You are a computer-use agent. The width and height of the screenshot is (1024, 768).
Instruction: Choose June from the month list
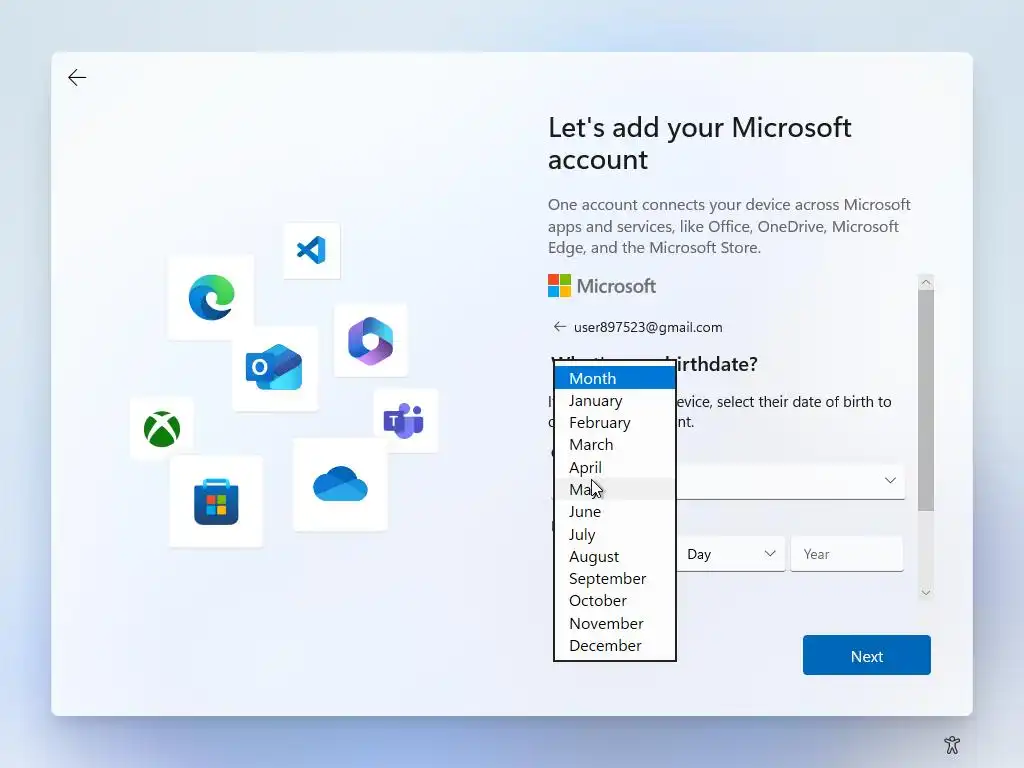coord(615,511)
